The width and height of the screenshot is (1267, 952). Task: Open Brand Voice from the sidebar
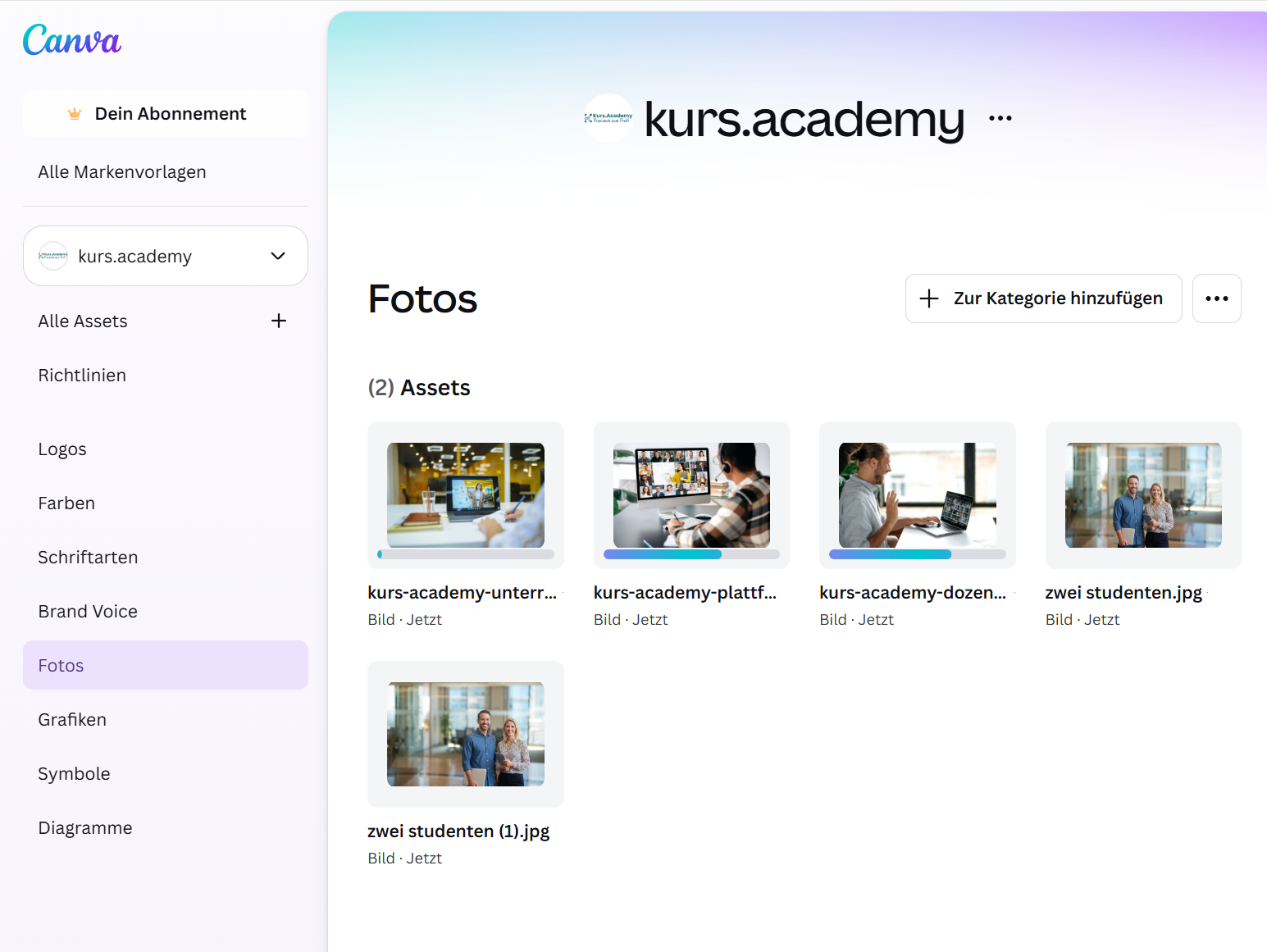[88, 612]
